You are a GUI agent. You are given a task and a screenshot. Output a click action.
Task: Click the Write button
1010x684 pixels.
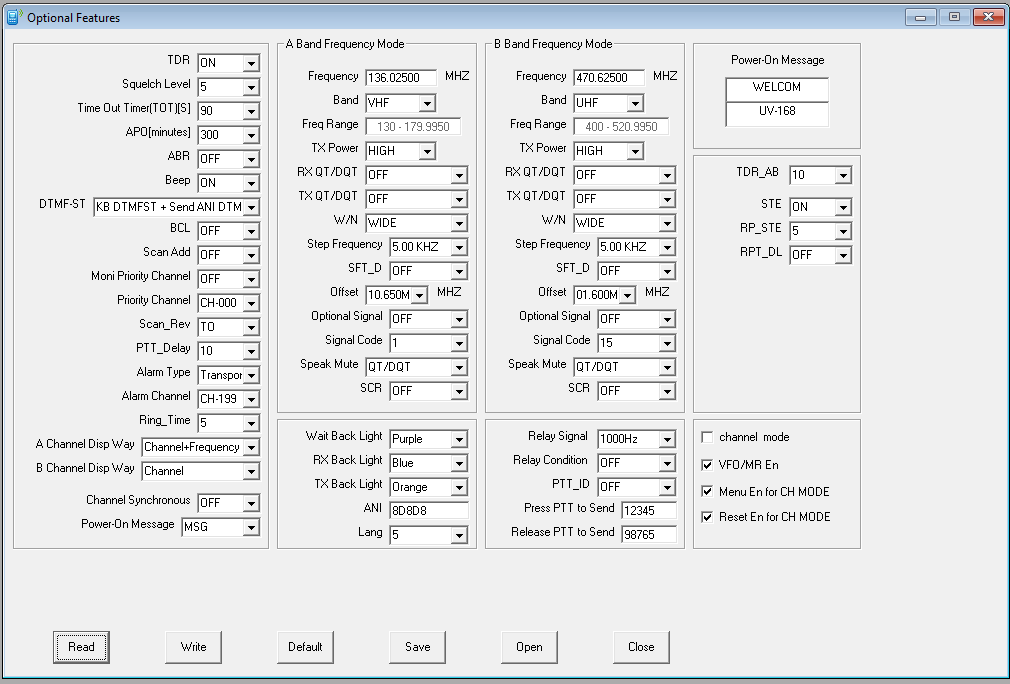[x=193, y=647]
